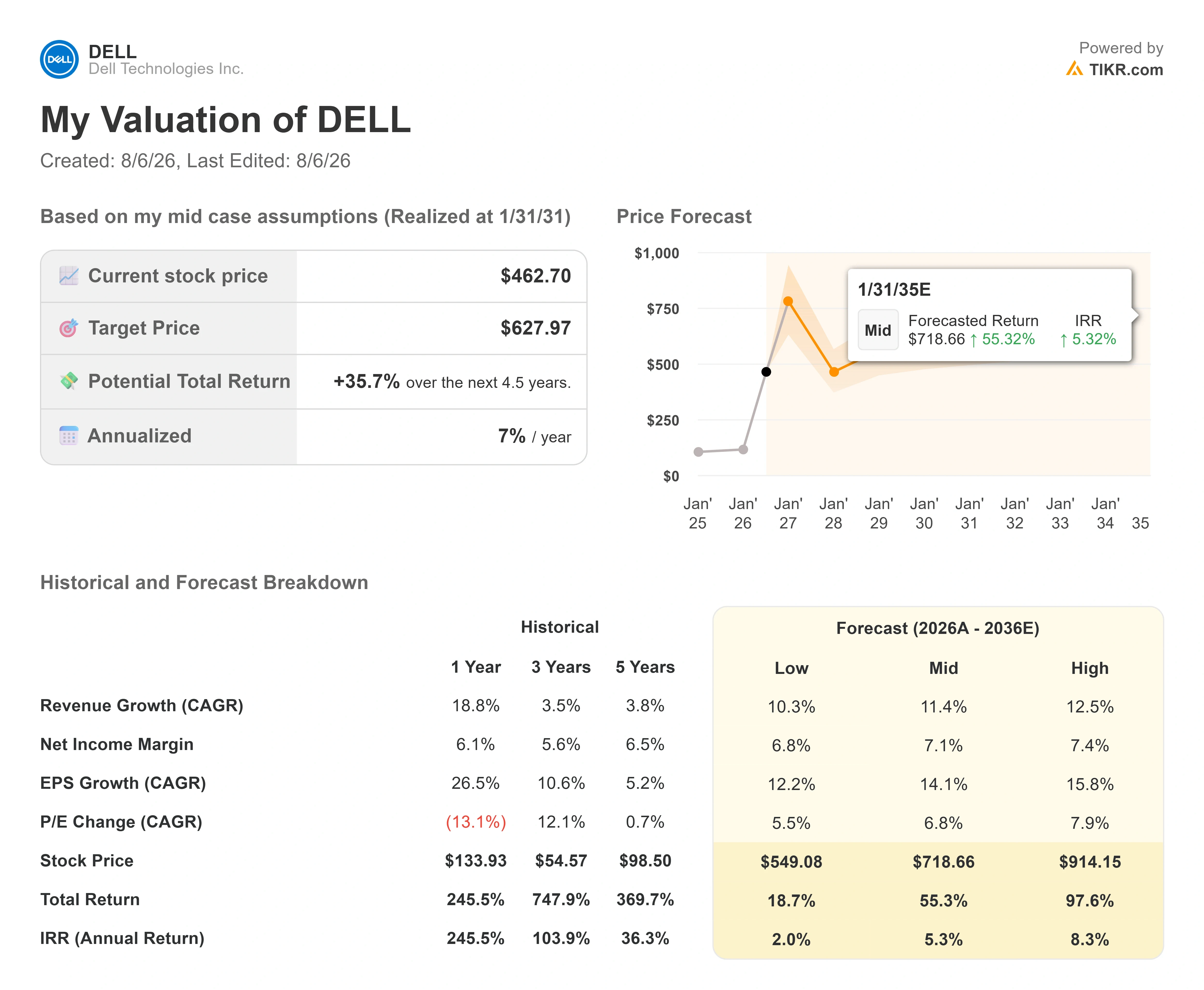
Task: Select the Jan '27 orange forecast point
Action: 788,301
